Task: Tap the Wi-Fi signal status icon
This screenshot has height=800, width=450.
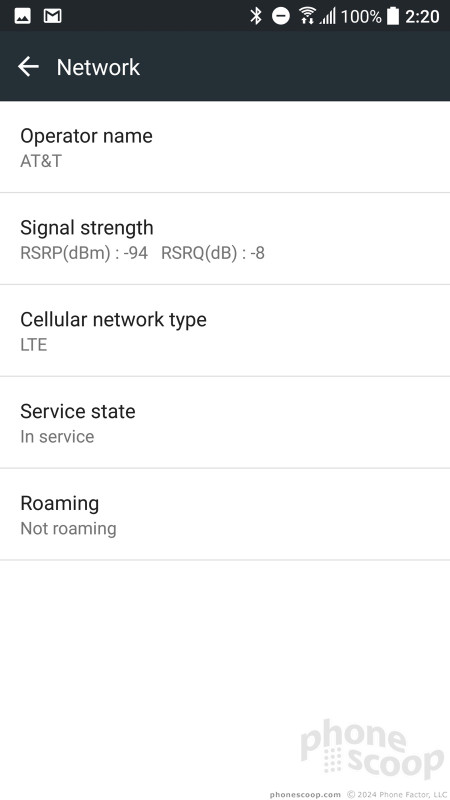Action: point(307,16)
